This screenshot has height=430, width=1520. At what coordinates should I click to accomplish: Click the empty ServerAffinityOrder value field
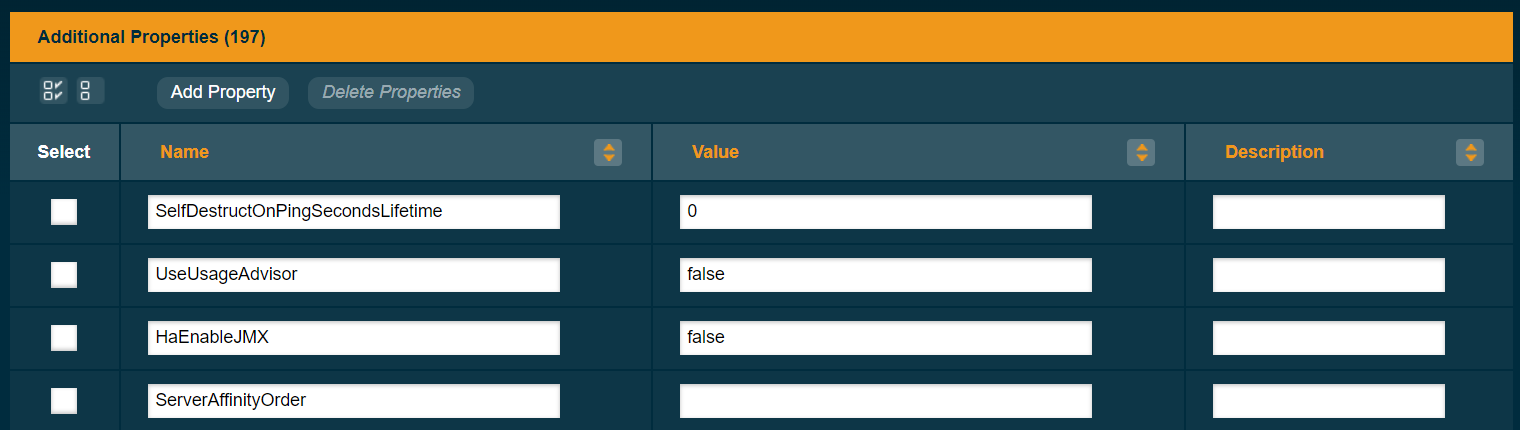point(885,401)
